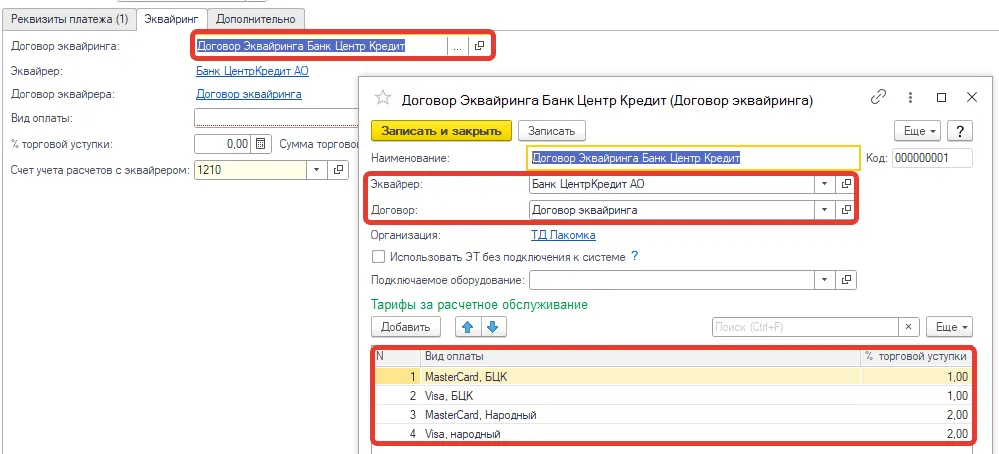
Task: Open help with question mark button
Action: pyautogui.click(x=959, y=131)
